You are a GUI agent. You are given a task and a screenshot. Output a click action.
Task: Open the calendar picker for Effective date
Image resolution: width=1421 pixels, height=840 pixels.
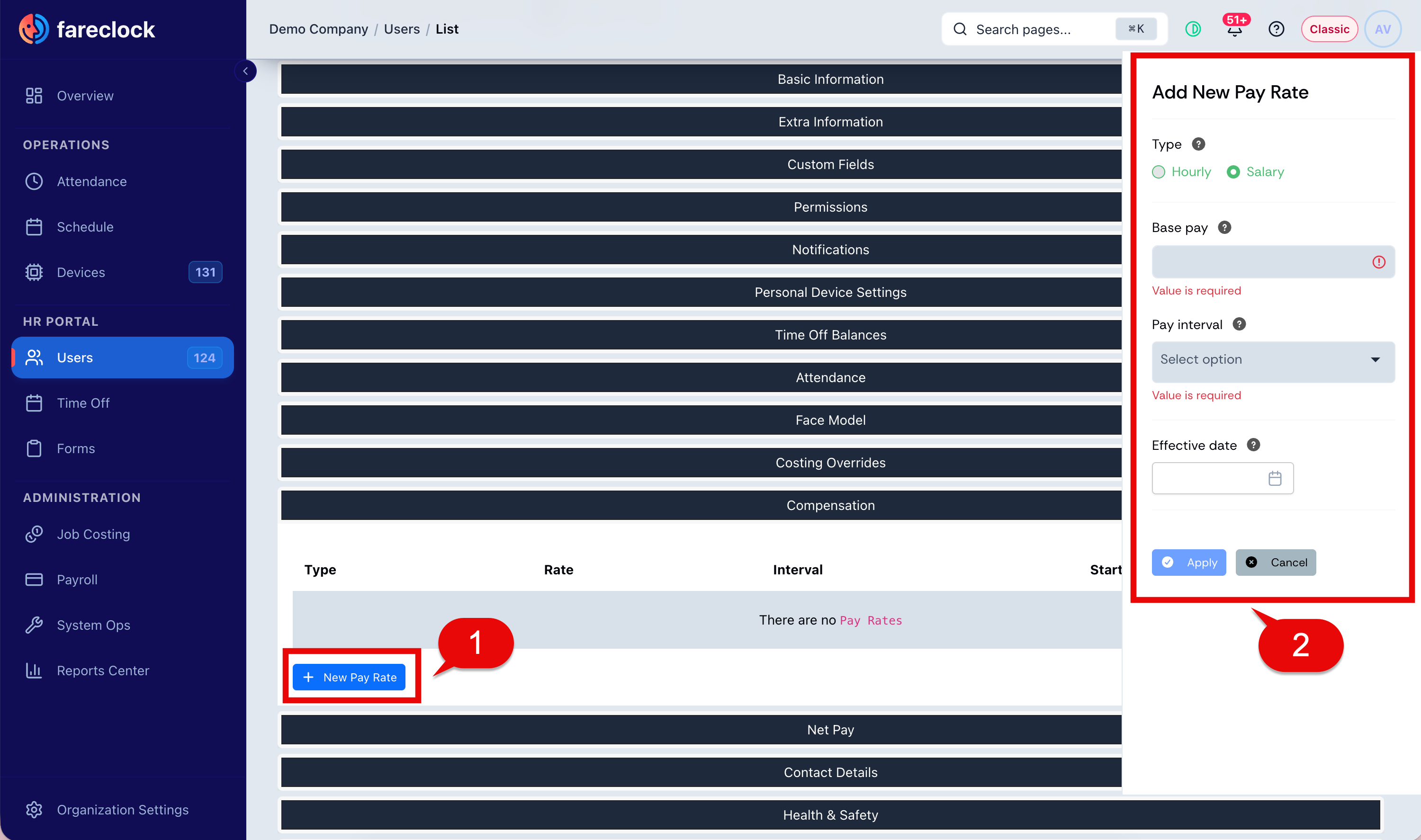click(x=1275, y=478)
